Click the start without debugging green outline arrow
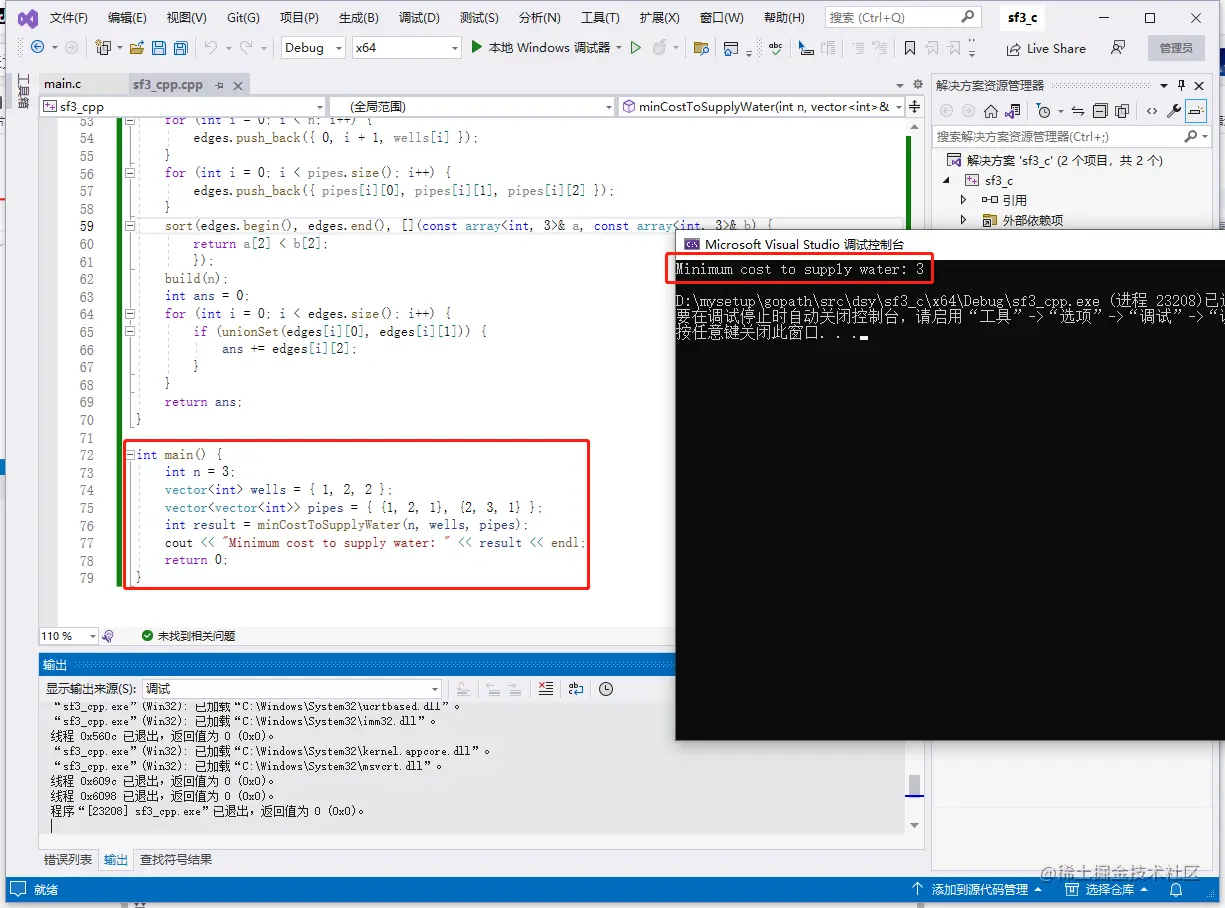Screen dimensions: 1225x908 coord(635,47)
